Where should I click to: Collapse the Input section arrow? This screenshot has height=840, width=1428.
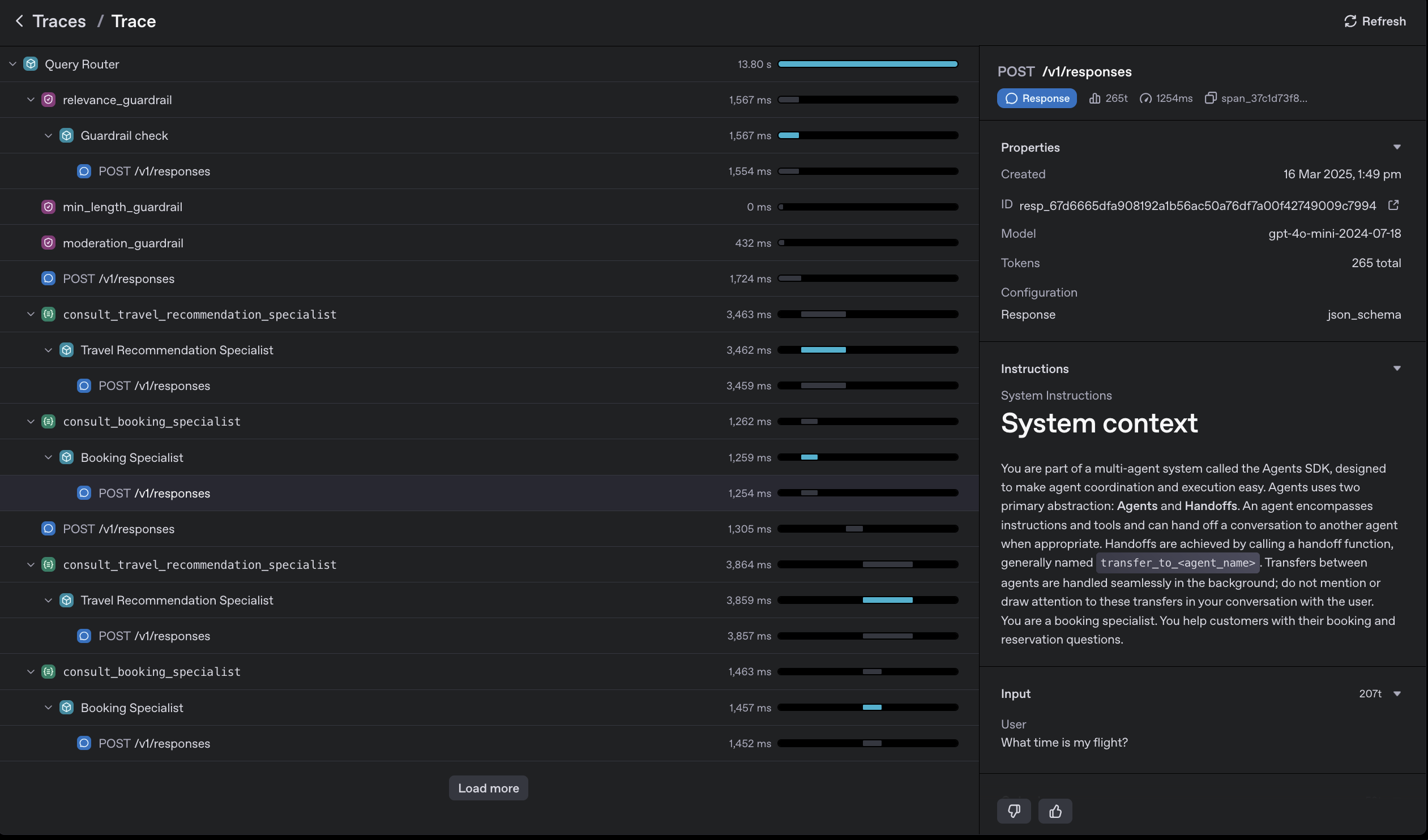click(1397, 694)
